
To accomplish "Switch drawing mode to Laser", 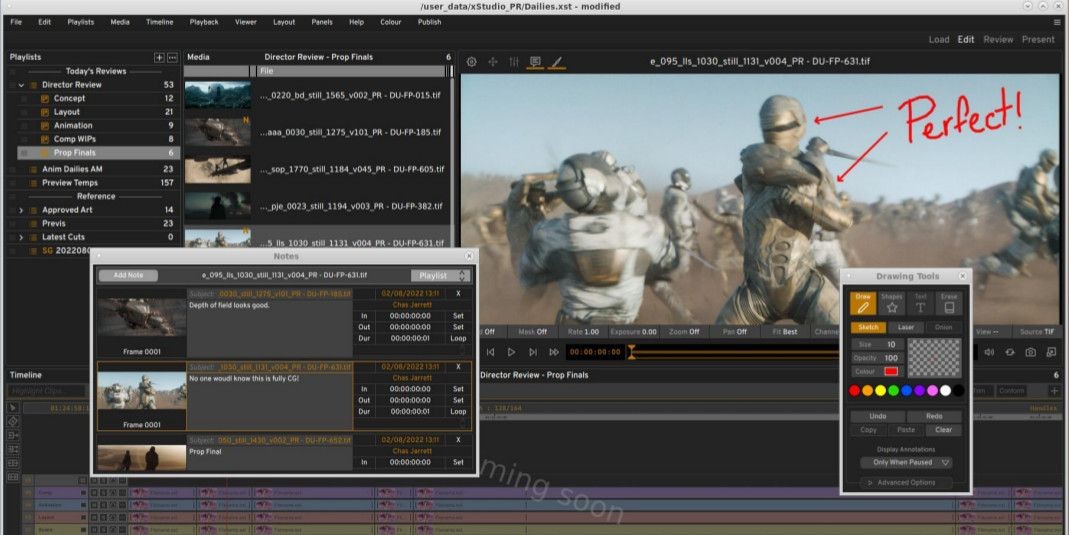I will point(905,327).
